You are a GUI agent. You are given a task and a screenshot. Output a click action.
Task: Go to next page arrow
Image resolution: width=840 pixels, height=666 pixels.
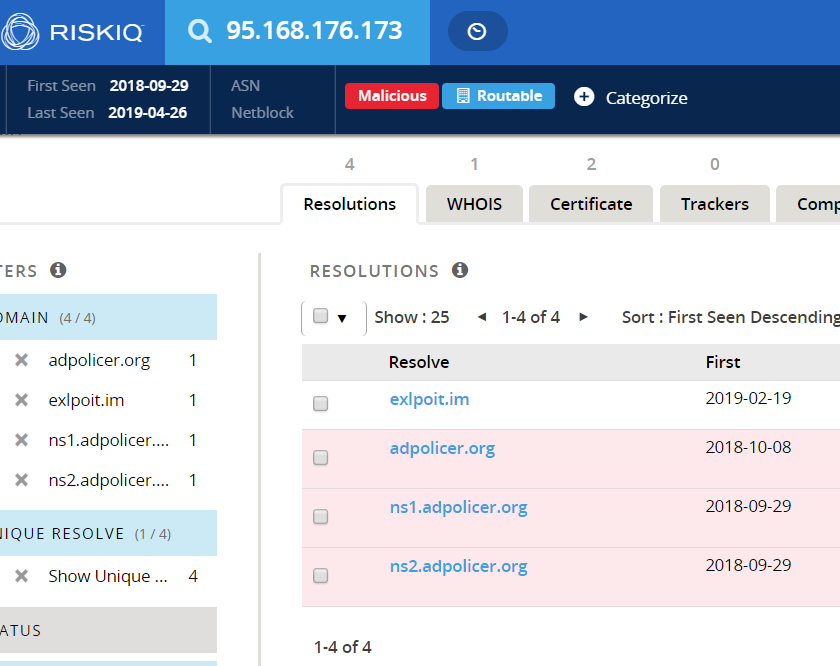pyautogui.click(x=583, y=317)
